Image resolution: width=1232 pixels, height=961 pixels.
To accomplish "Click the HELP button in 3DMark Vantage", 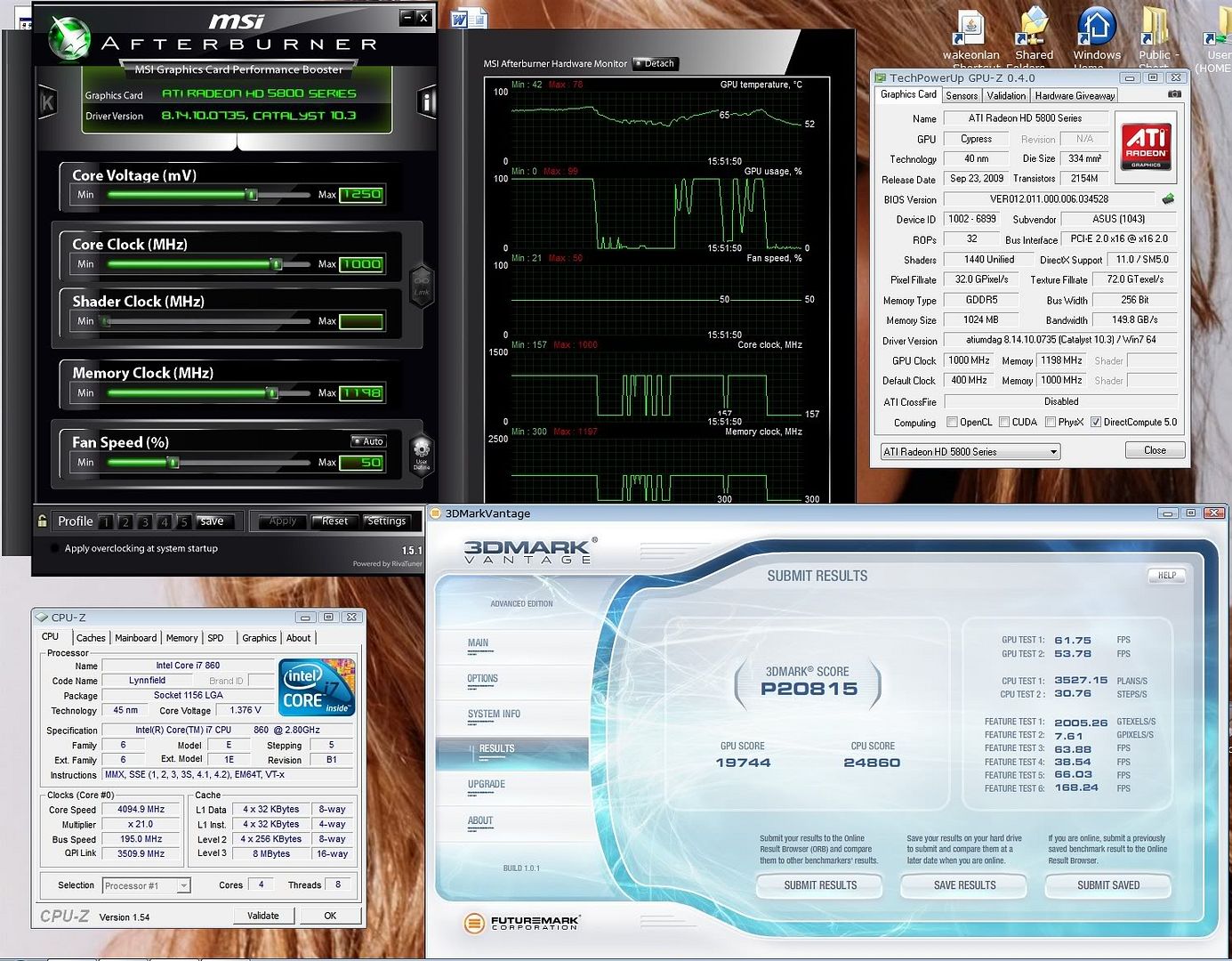I will tap(1167, 576).
